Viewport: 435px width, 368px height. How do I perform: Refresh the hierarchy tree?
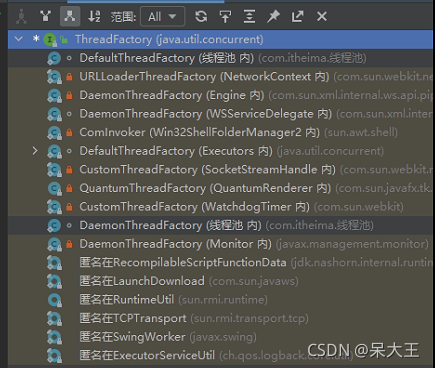click(201, 16)
